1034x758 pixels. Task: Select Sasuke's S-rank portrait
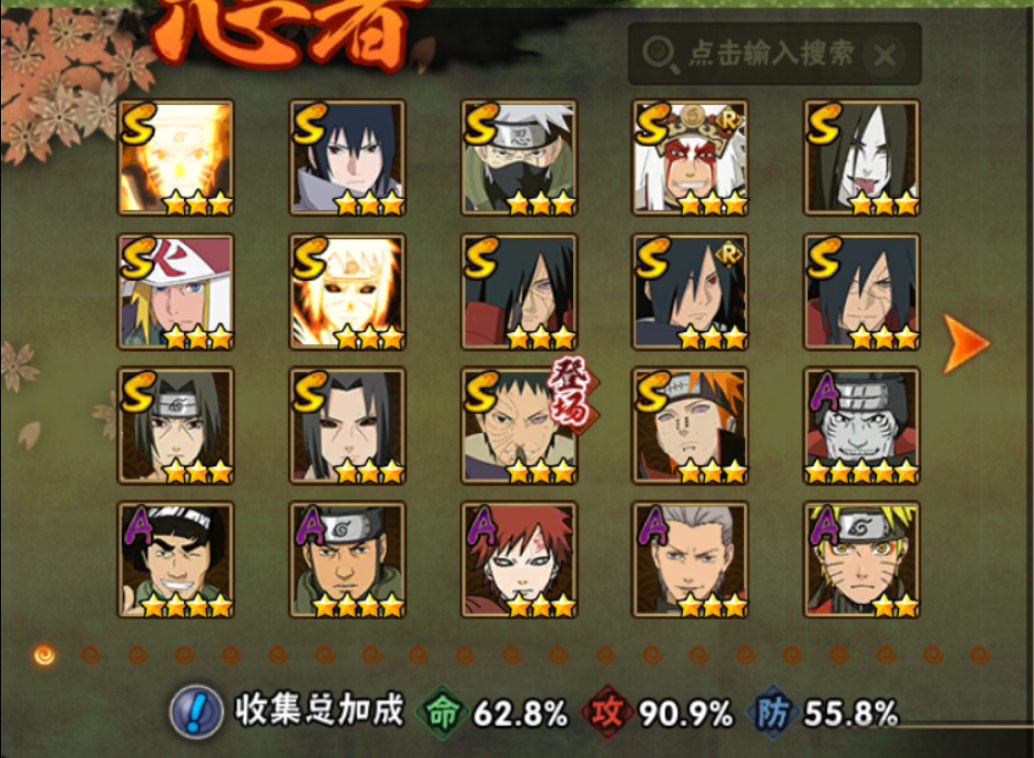348,158
